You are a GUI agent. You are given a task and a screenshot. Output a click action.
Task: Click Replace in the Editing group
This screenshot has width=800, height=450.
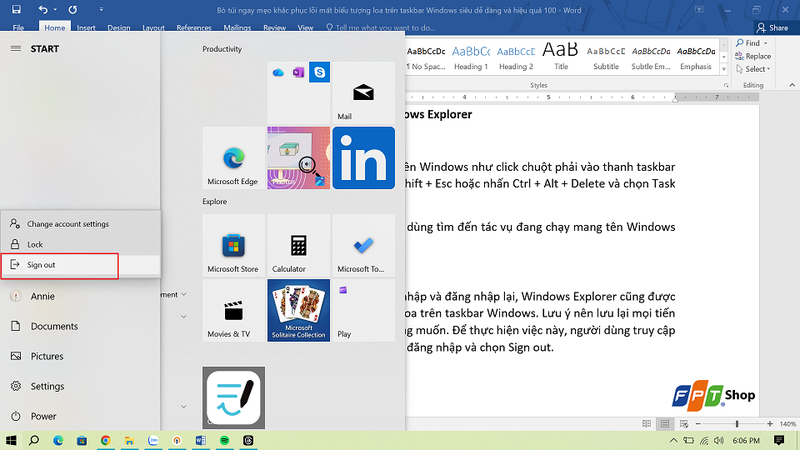pos(753,56)
